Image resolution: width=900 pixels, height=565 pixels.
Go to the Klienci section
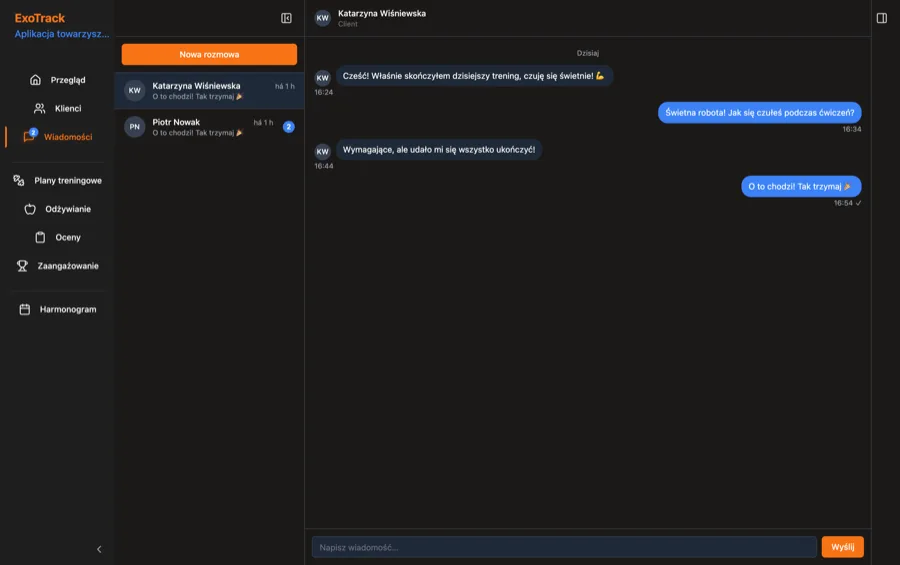click(x=57, y=108)
